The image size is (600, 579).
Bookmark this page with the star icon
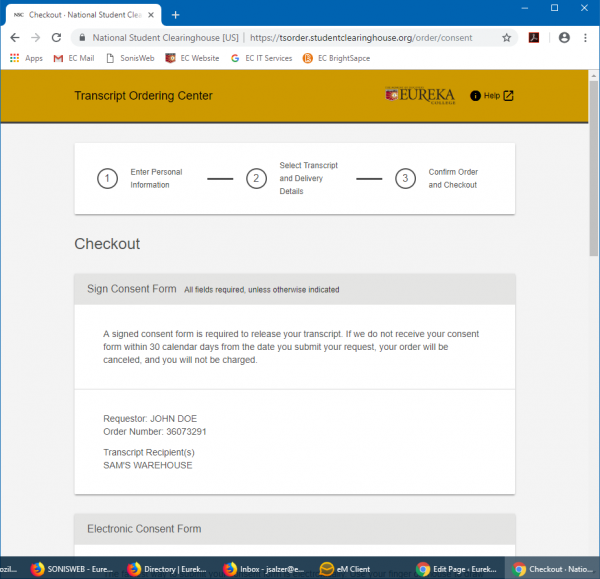coord(507,37)
